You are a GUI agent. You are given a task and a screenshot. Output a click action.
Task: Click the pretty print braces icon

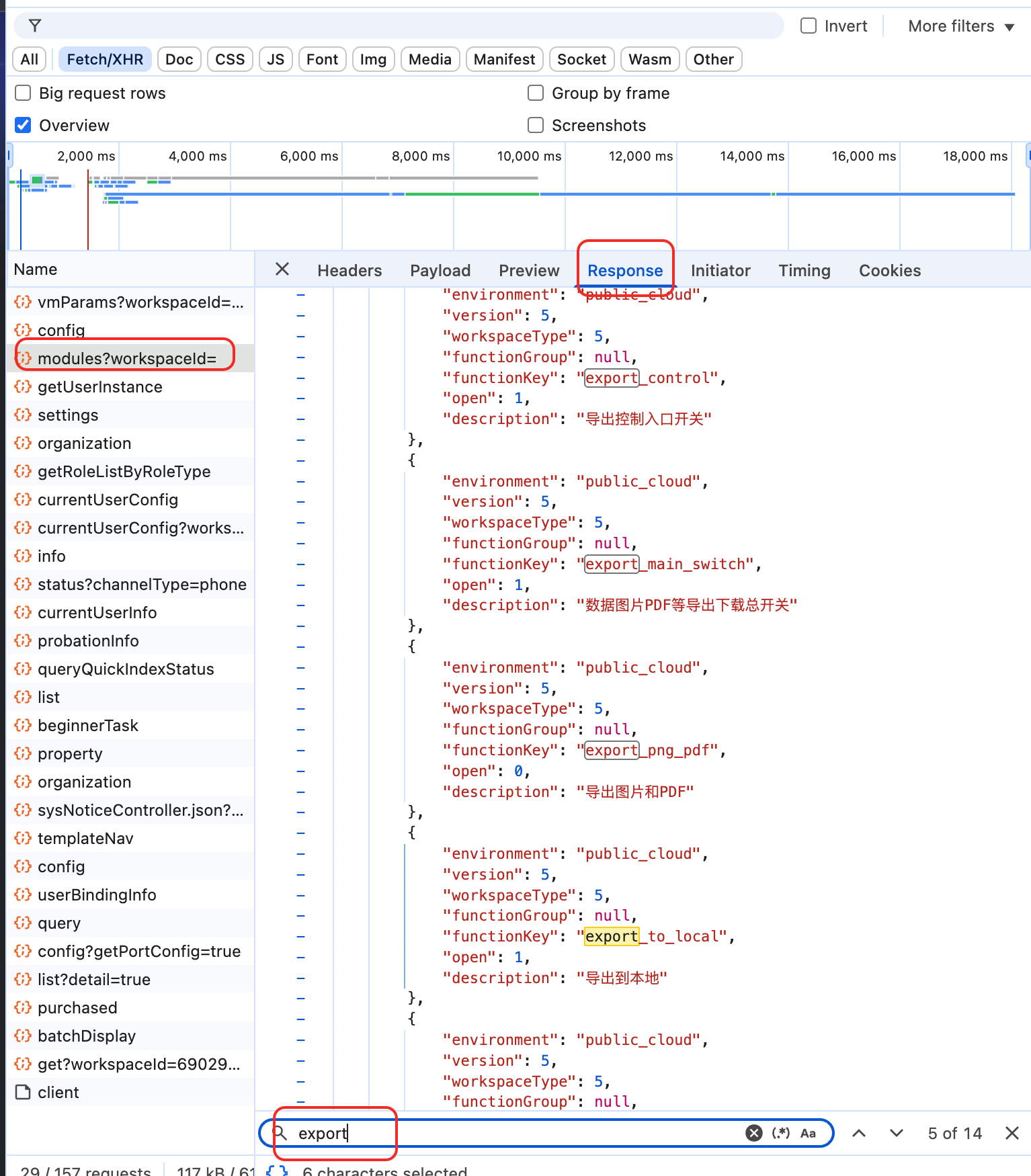point(276,1171)
